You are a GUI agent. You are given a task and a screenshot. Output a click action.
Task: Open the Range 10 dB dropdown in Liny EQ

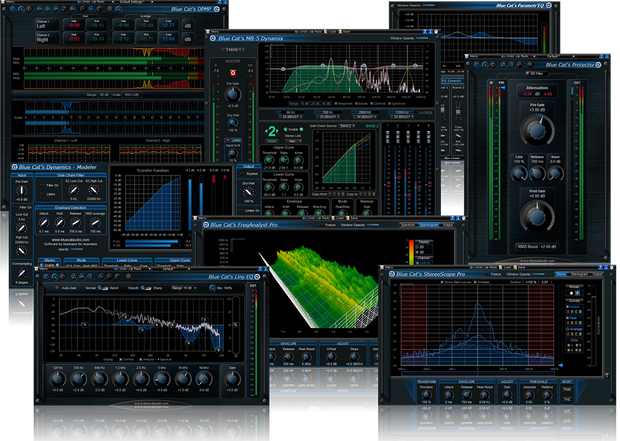click(x=185, y=288)
